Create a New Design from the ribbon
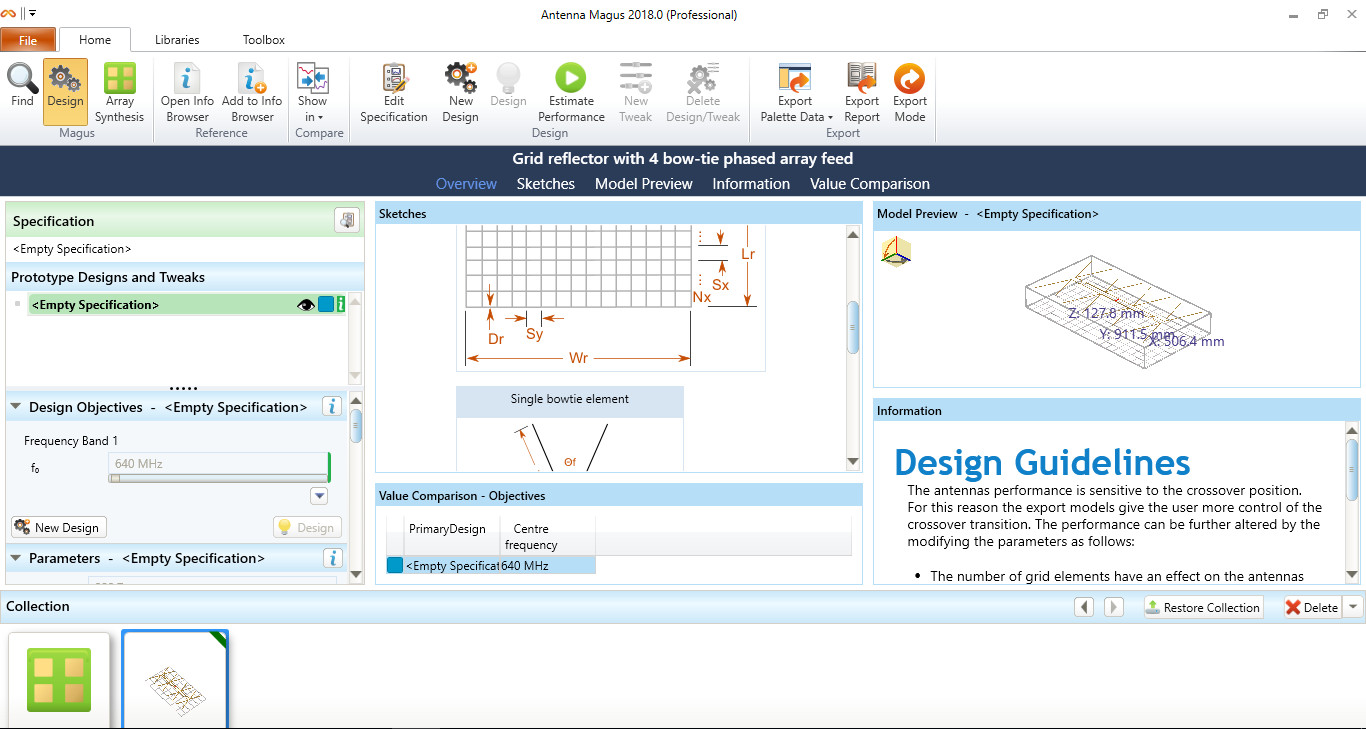The image size is (1366, 729). click(x=460, y=92)
